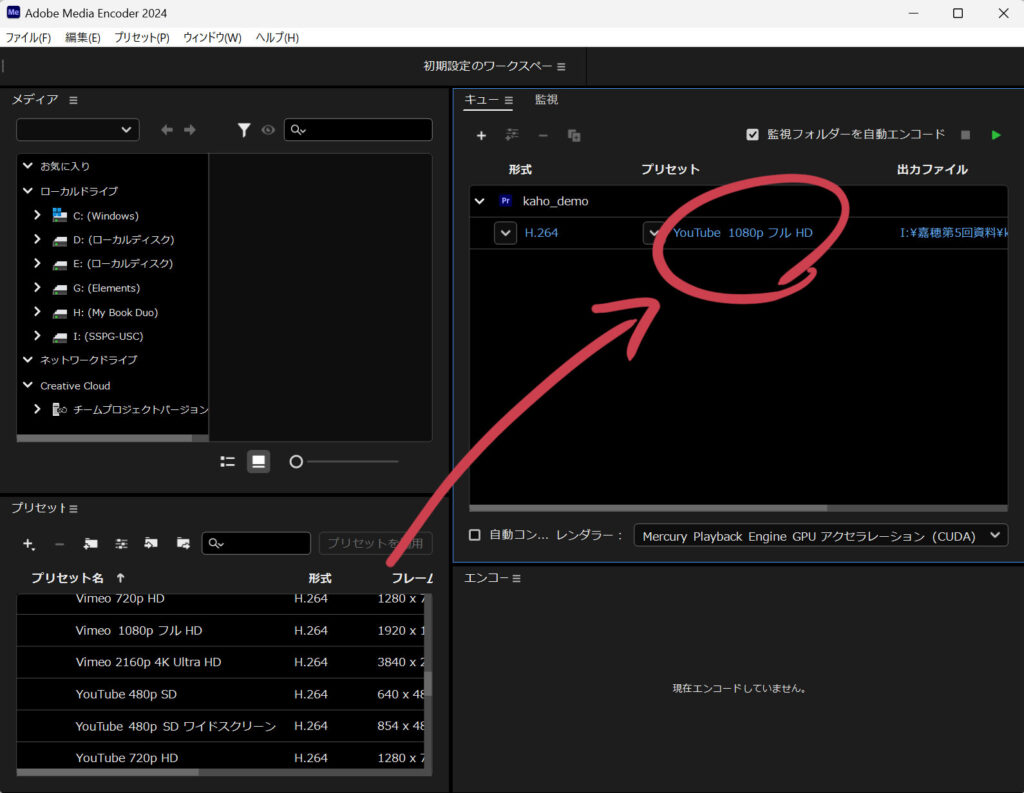Viewport: 1024px width, 793px height.
Task: Expand the C: (Windows) drive node
Action: click(x=37, y=215)
